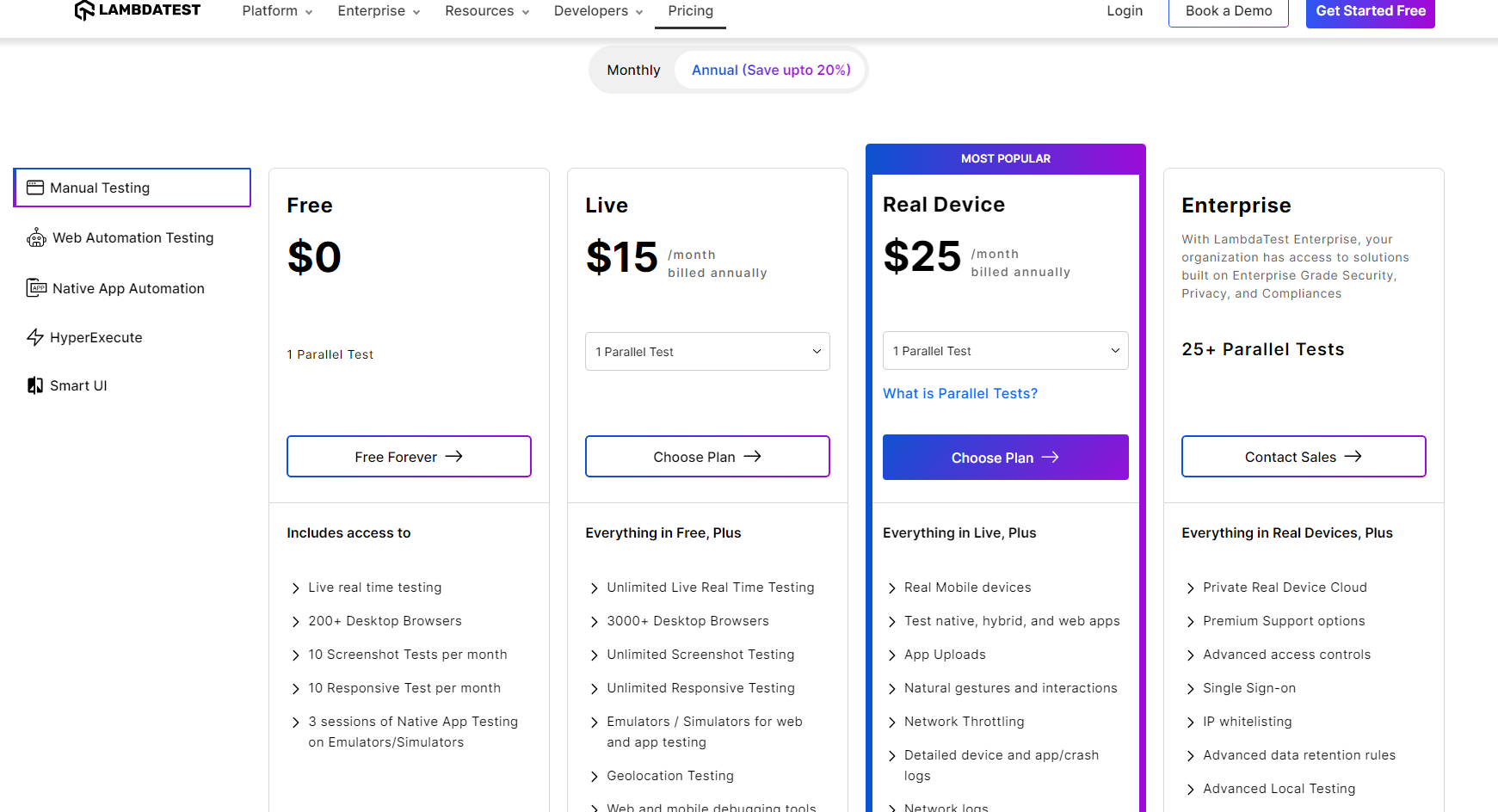
Task: Click the Free plan "$0" price
Action: [x=314, y=257]
